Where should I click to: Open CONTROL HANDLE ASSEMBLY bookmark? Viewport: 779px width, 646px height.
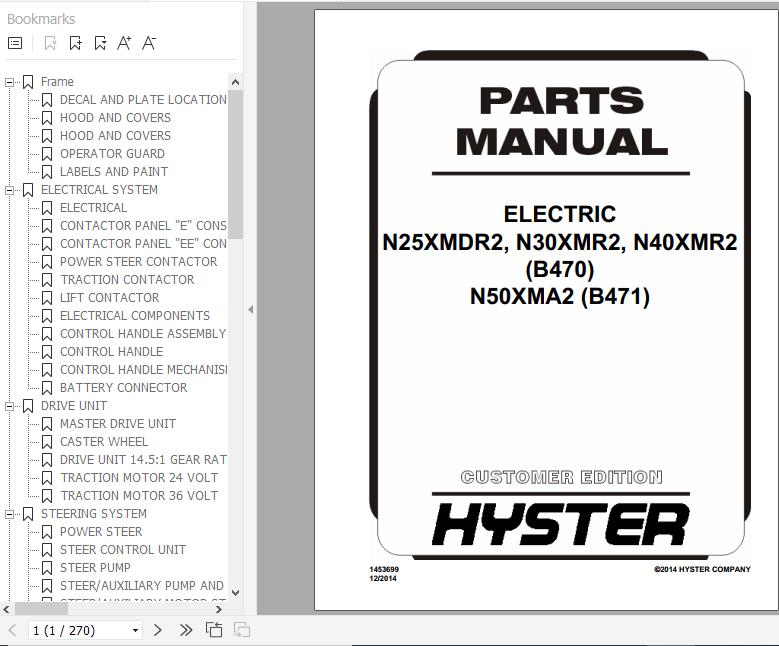(143, 333)
